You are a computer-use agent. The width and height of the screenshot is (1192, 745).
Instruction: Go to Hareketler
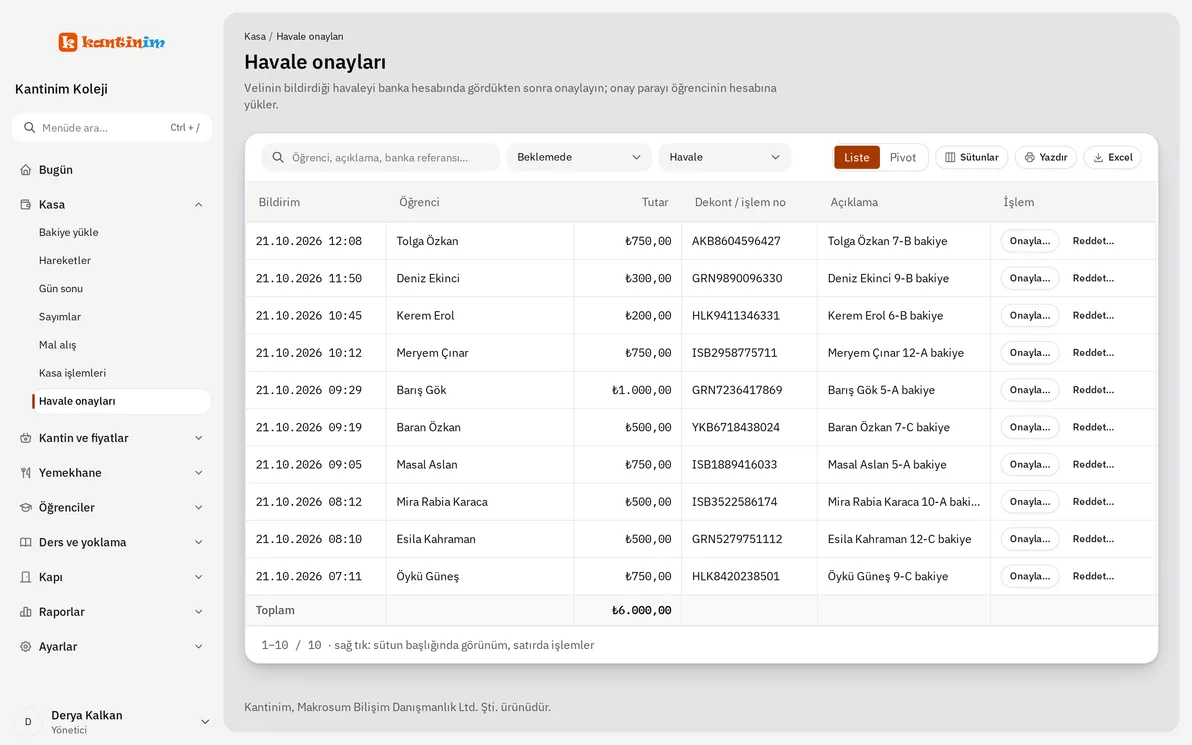[x=65, y=261]
